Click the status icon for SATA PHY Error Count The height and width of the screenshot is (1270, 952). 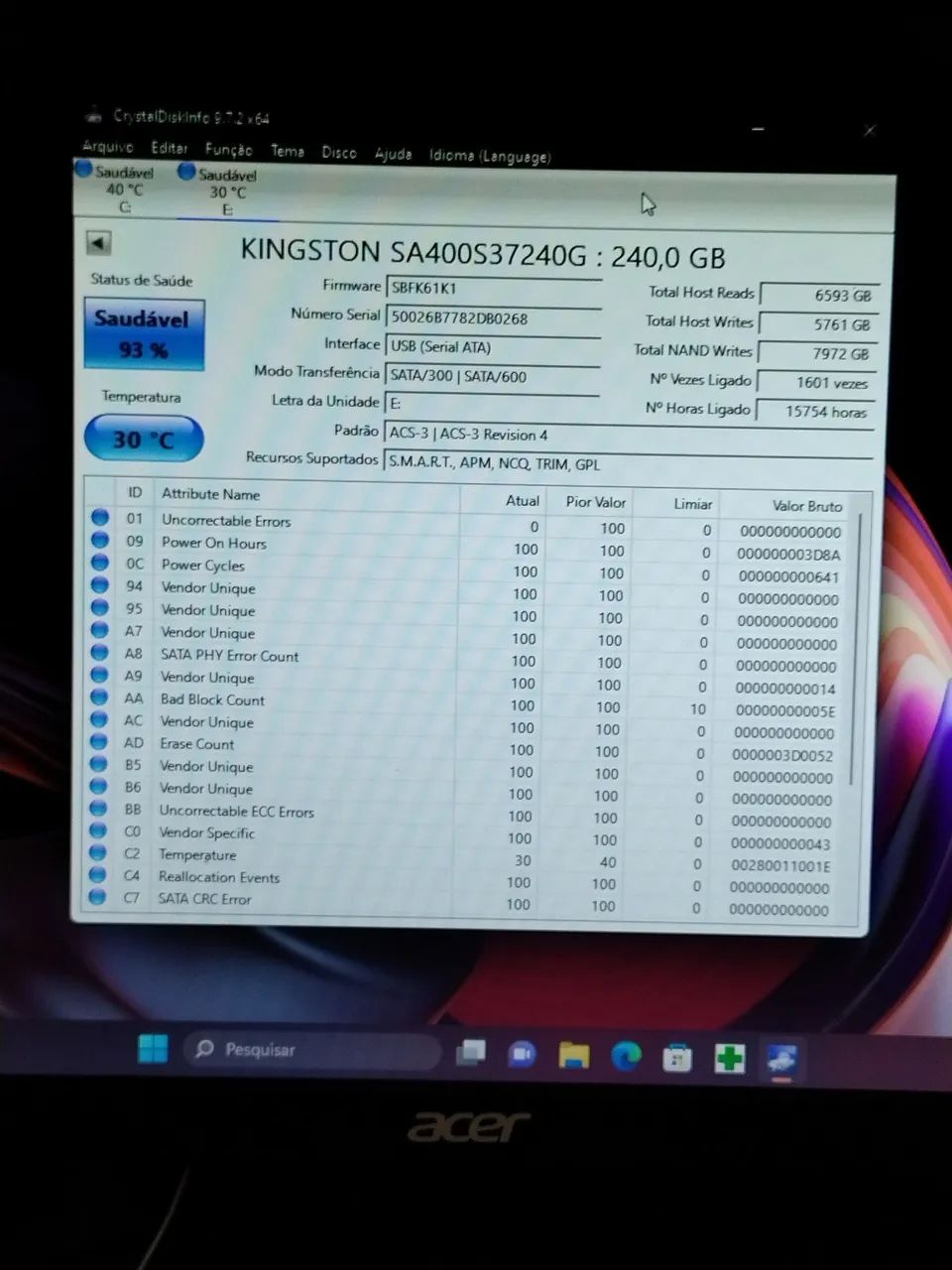(x=99, y=653)
